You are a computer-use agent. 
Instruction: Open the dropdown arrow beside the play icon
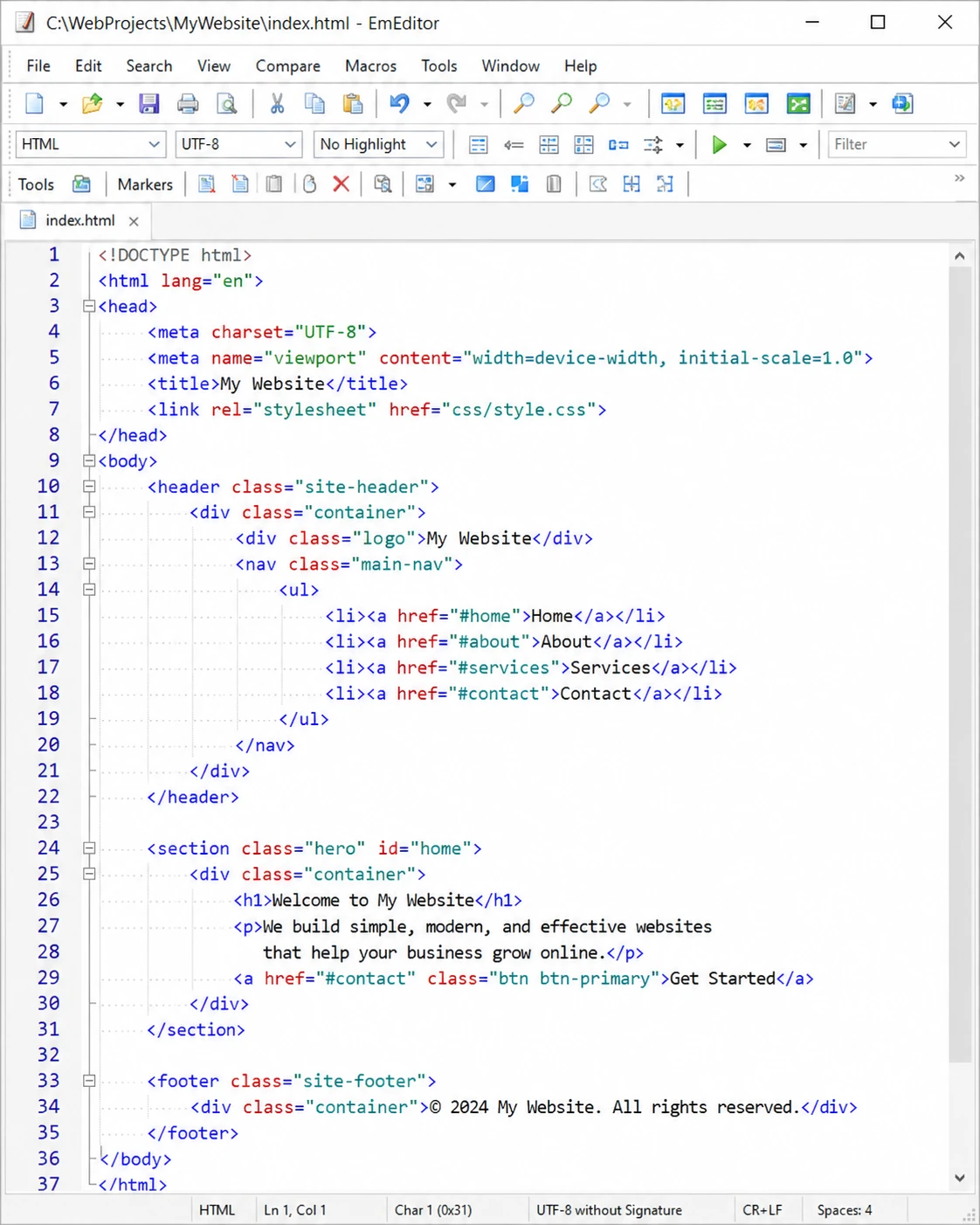click(x=747, y=144)
